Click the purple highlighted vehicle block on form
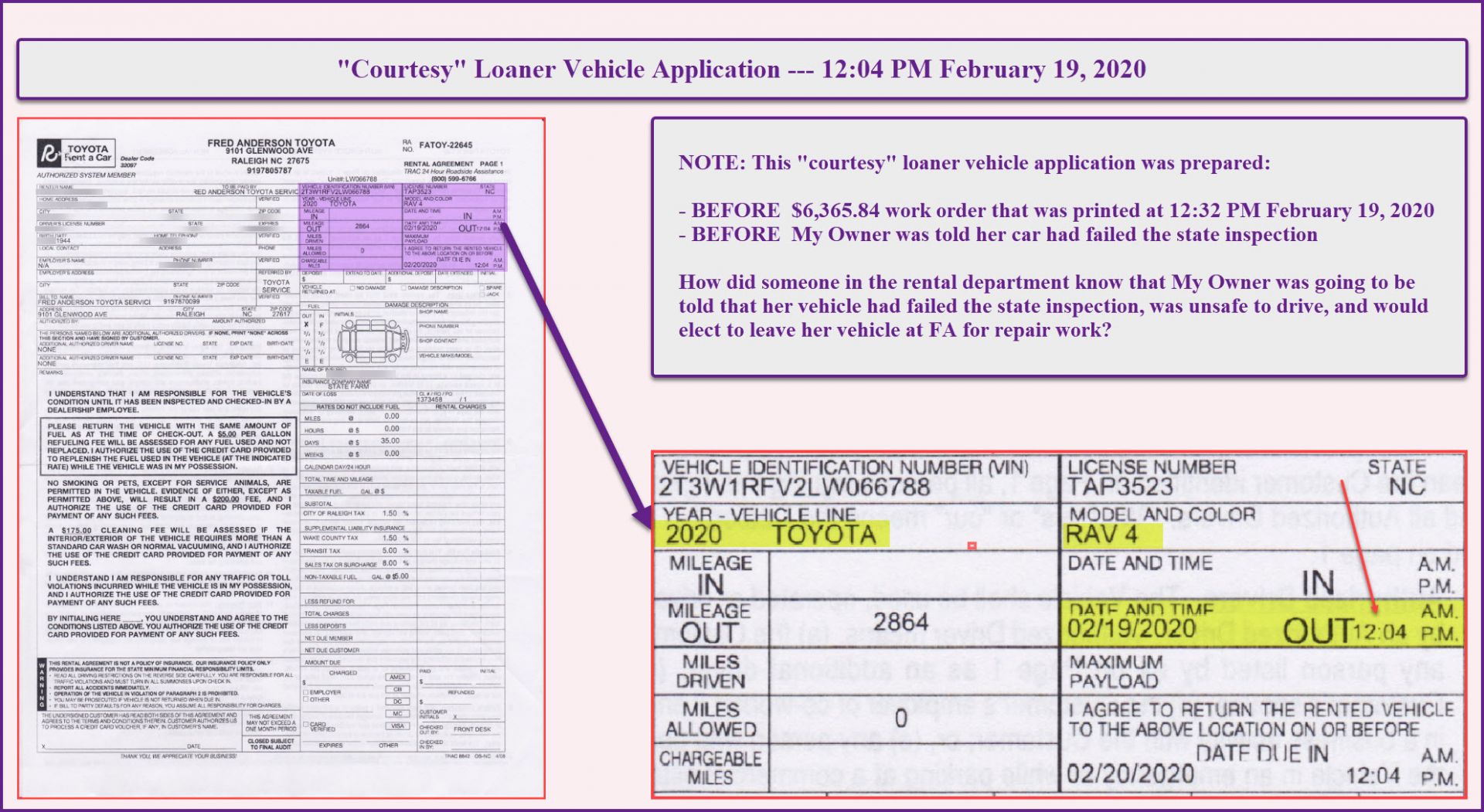The width and height of the screenshot is (1484, 812). pos(402,226)
